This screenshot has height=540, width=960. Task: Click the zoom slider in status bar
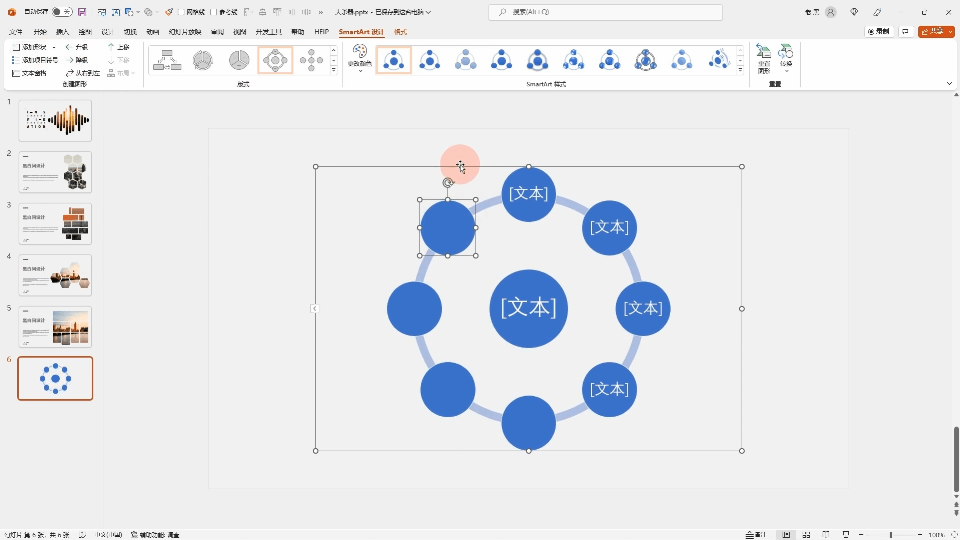click(891, 534)
